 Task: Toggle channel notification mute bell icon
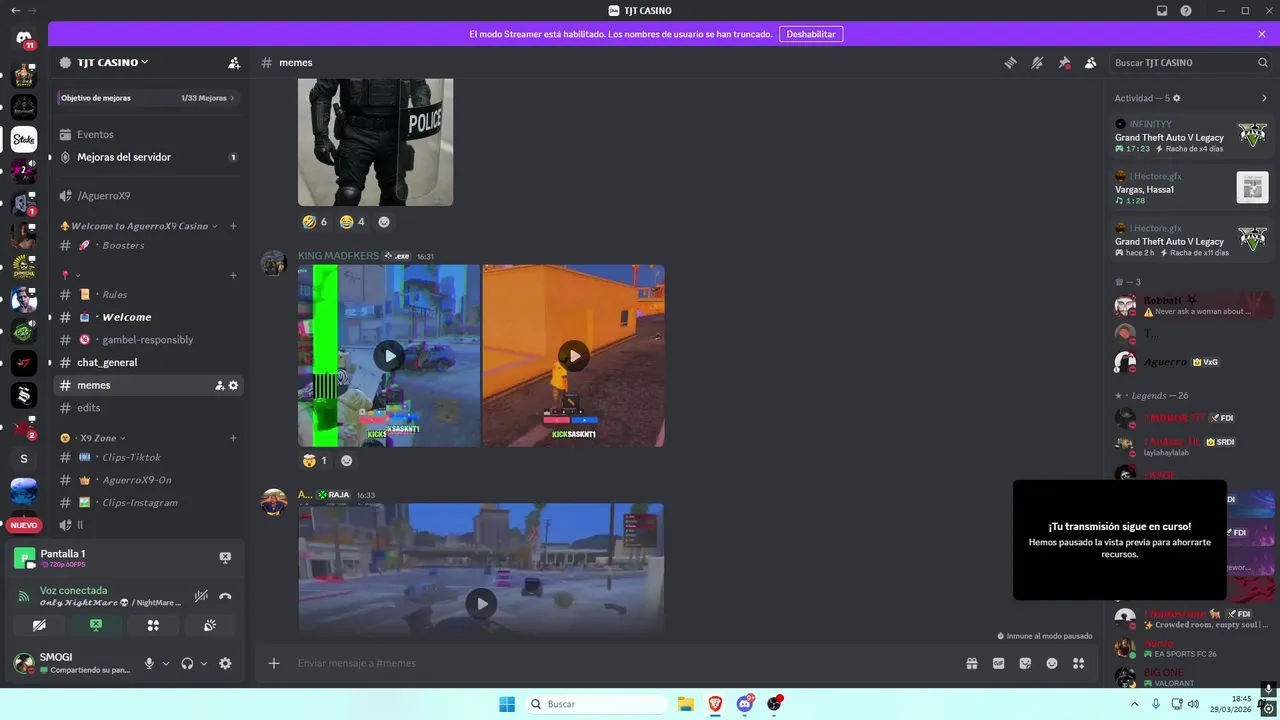click(1037, 62)
